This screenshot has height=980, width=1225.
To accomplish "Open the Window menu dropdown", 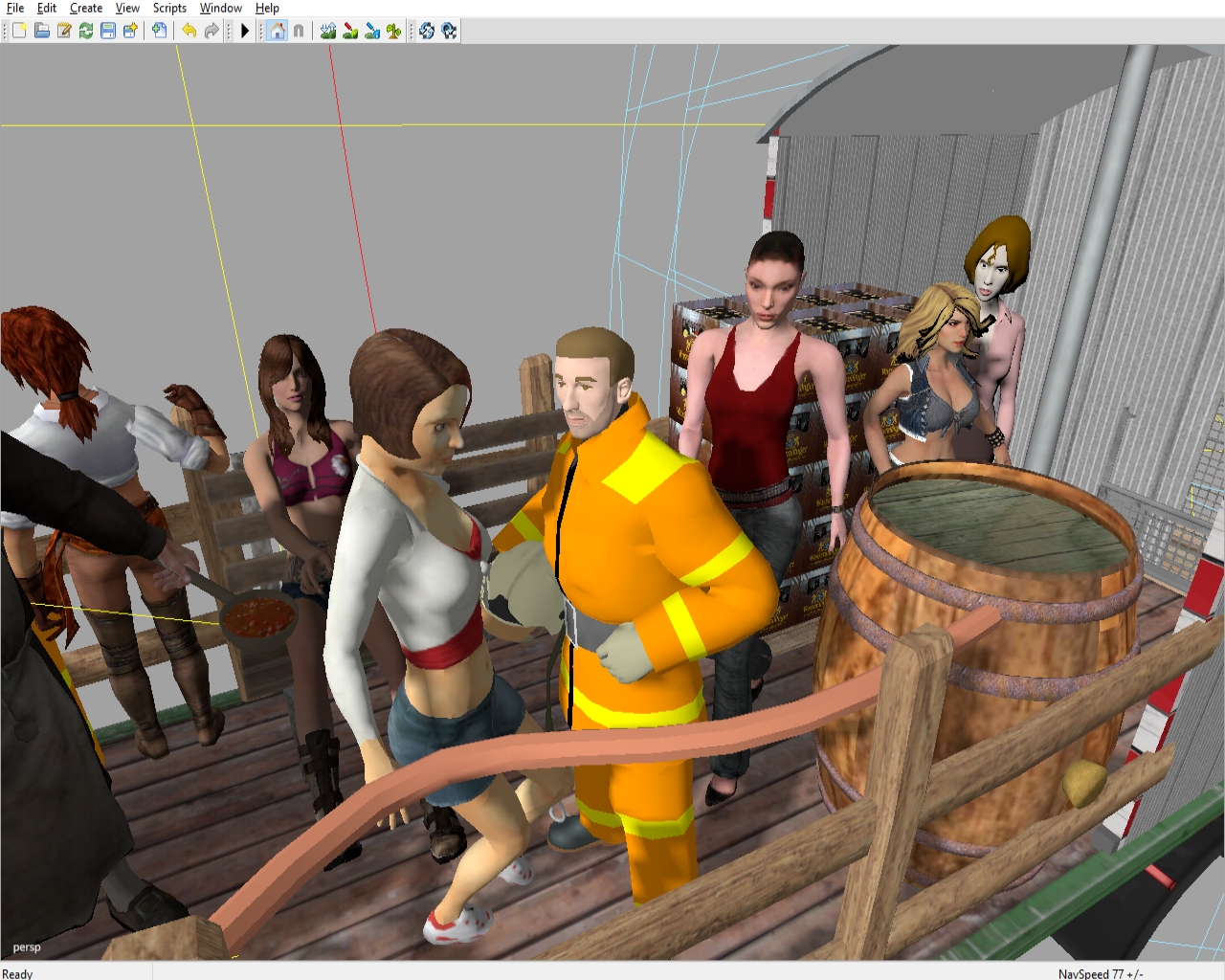I will [x=221, y=8].
